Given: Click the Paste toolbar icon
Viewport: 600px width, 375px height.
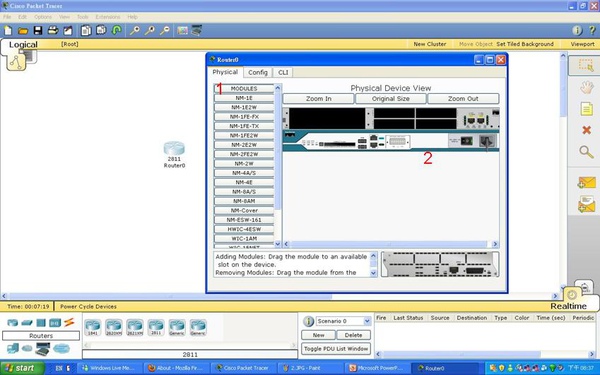Looking at the screenshot, I should pyautogui.click(x=101, y=30).
